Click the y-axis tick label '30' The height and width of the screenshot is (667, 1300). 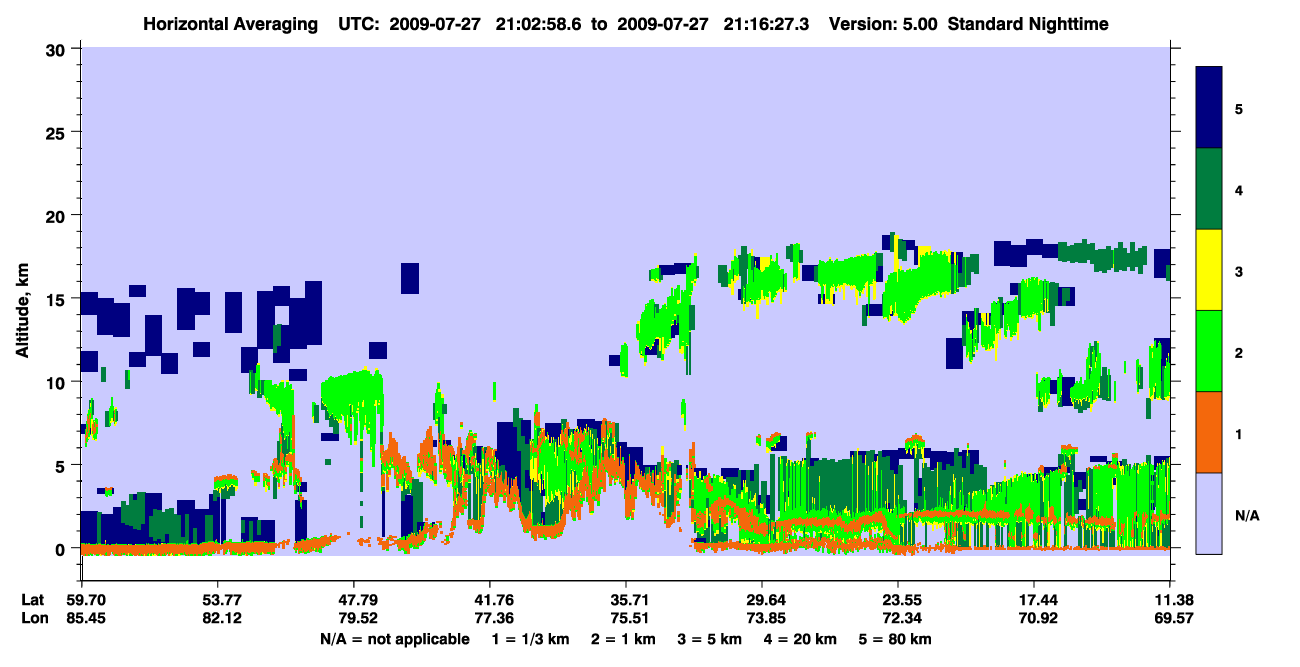pyautogui.click(x=58, y=49)
